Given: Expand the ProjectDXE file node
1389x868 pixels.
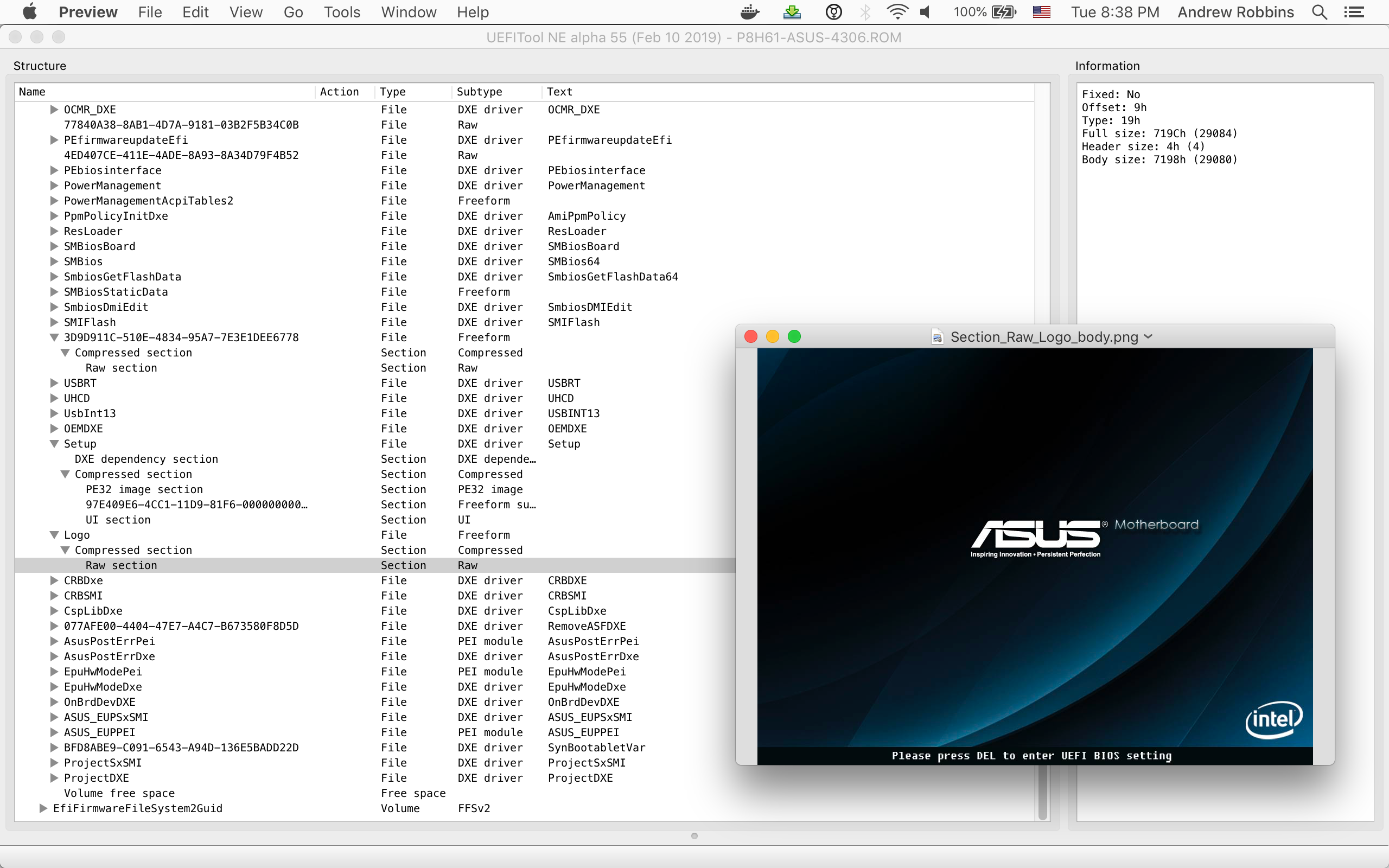Looking at the screenshot, I should (54, 778).
